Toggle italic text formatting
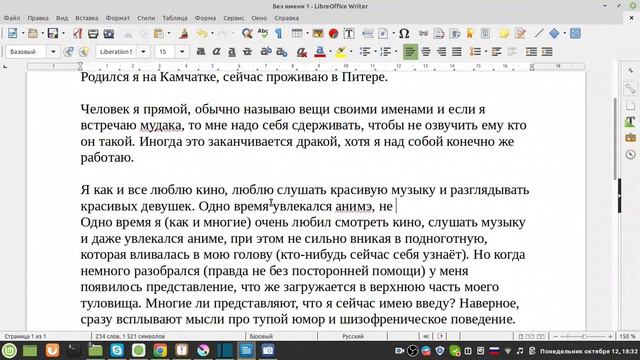 click(216, 52)
